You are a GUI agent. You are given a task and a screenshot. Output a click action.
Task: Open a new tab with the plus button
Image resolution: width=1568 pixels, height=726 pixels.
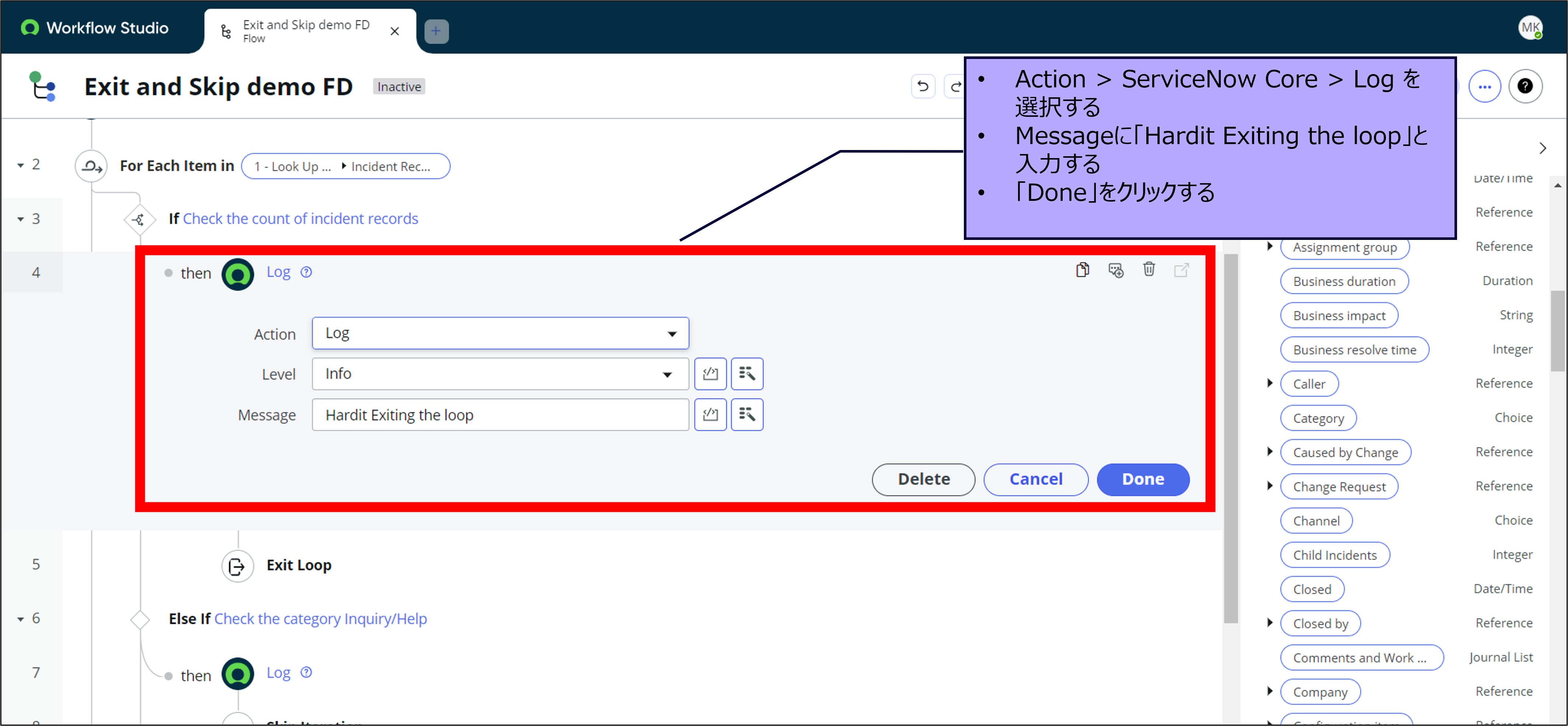[x=436, y=31]
